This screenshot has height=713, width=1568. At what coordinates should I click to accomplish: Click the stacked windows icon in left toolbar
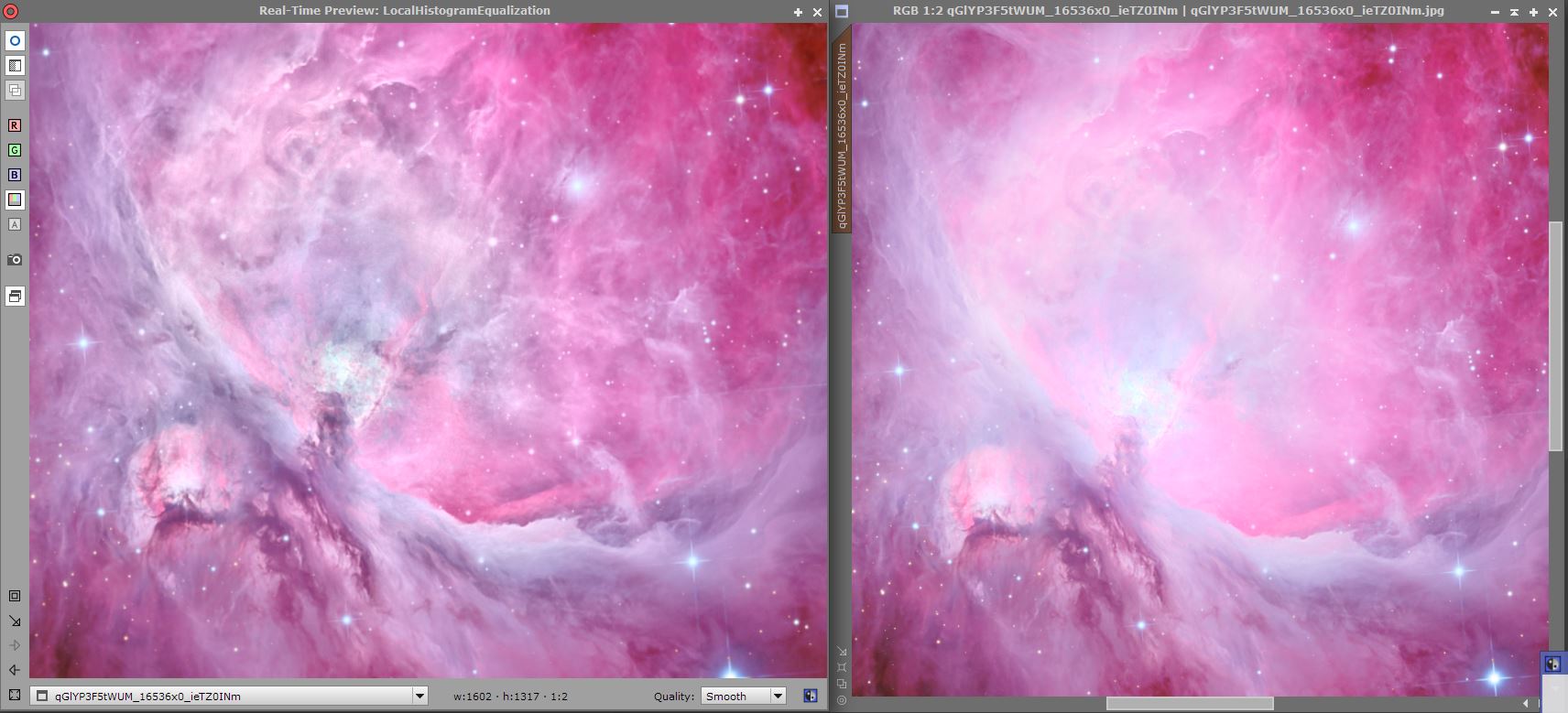(15, 297)
